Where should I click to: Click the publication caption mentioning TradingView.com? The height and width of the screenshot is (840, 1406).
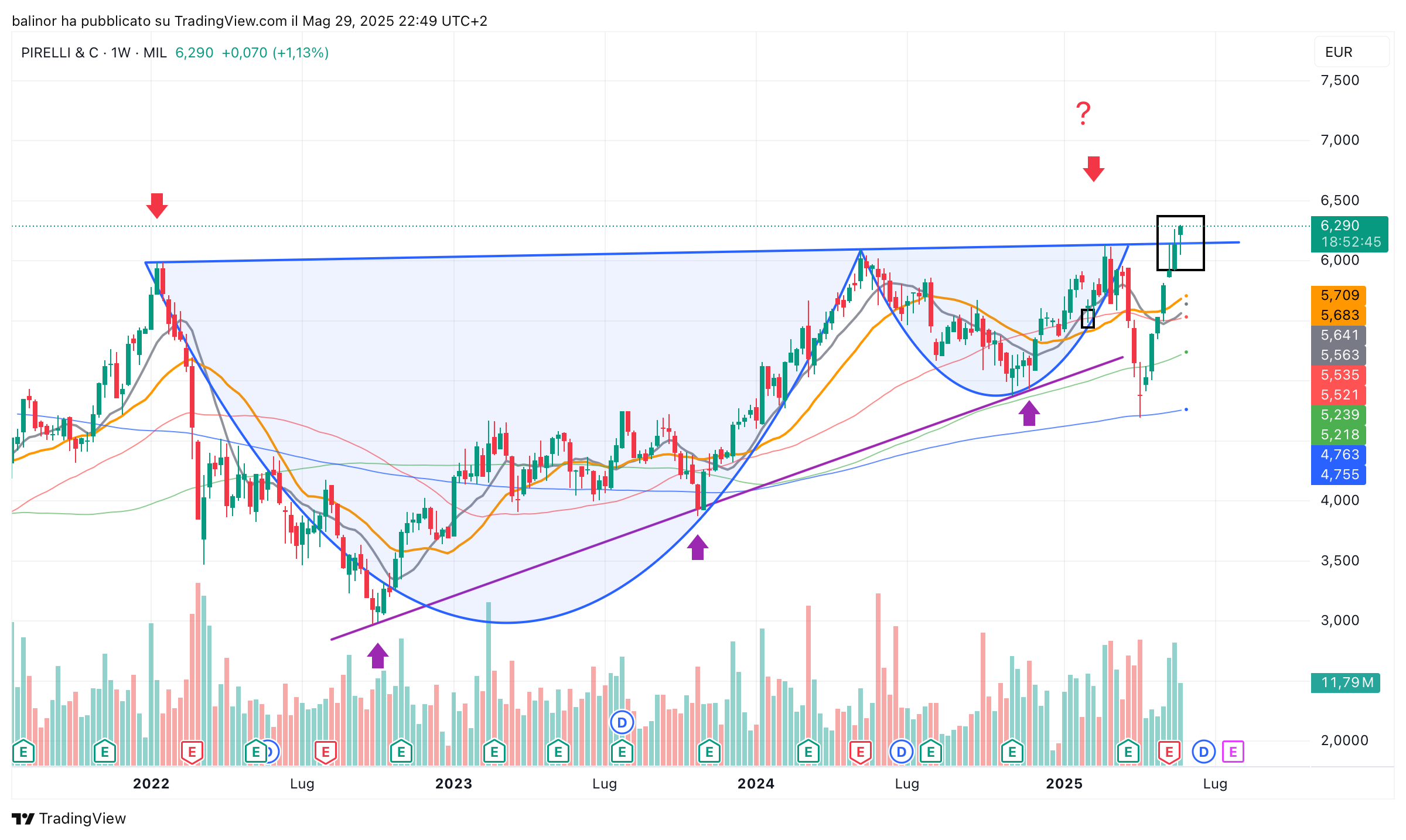(x=250, y=21)
